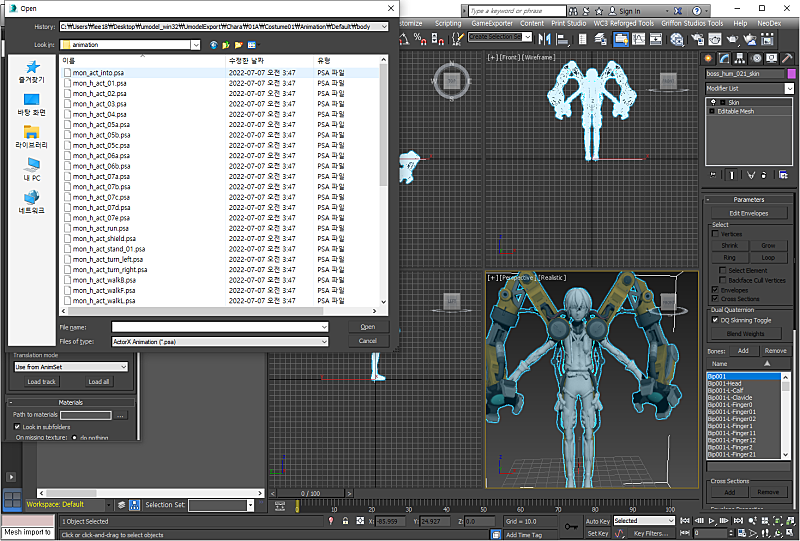Click the Edit Envelopes button
800x541 pixels.
pos(748,213)
